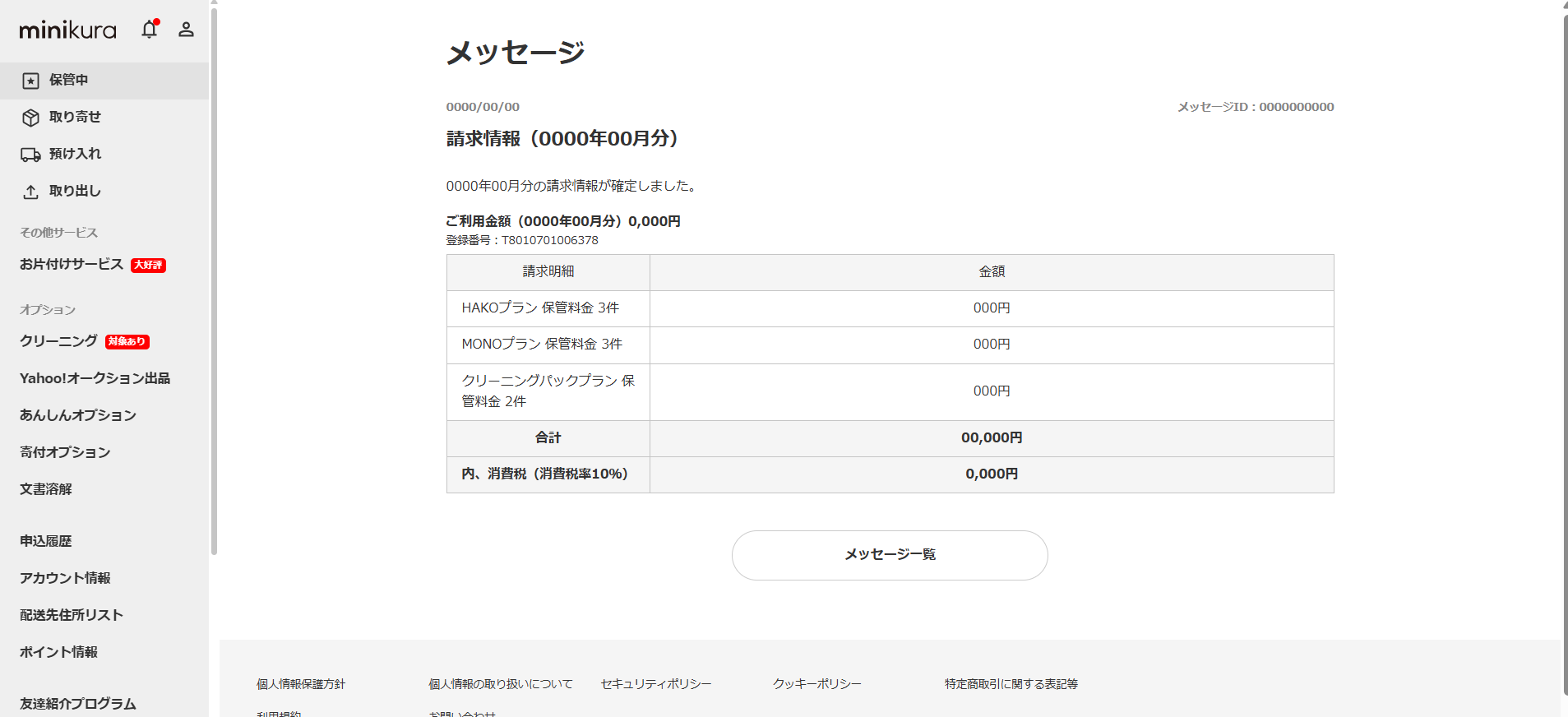Click the minikura logo
This screenshot has width=1568, height=717.
click(67, 30)
